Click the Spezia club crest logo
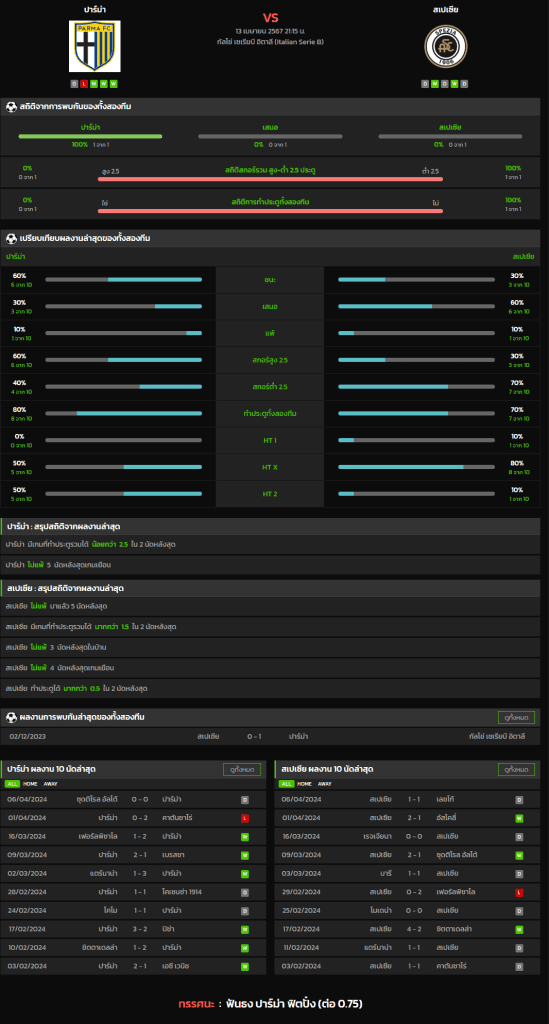Image resolution: width=549 pixels, height=1024 pixels. coord(446,46)
